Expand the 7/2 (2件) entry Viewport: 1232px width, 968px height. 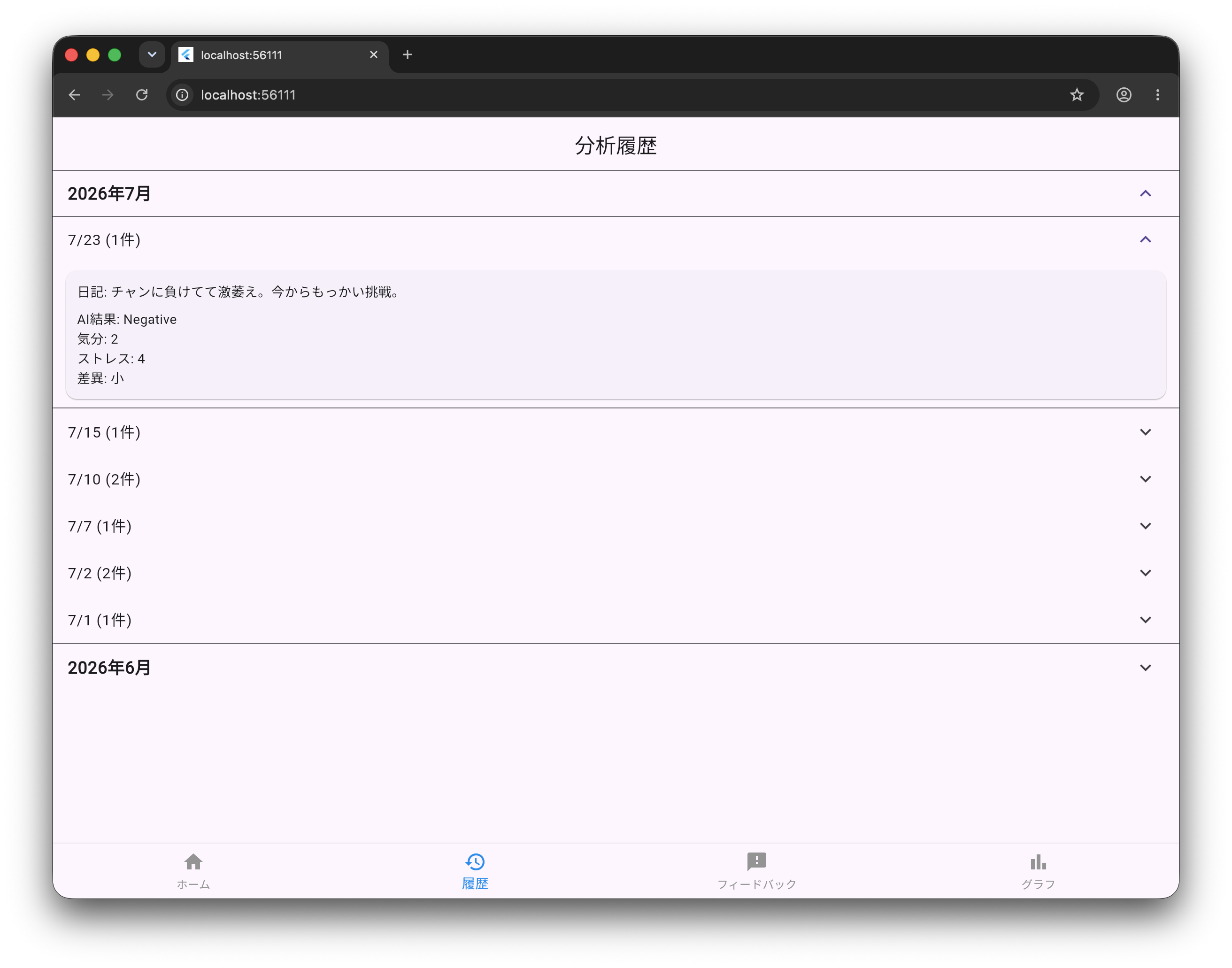1145,573
